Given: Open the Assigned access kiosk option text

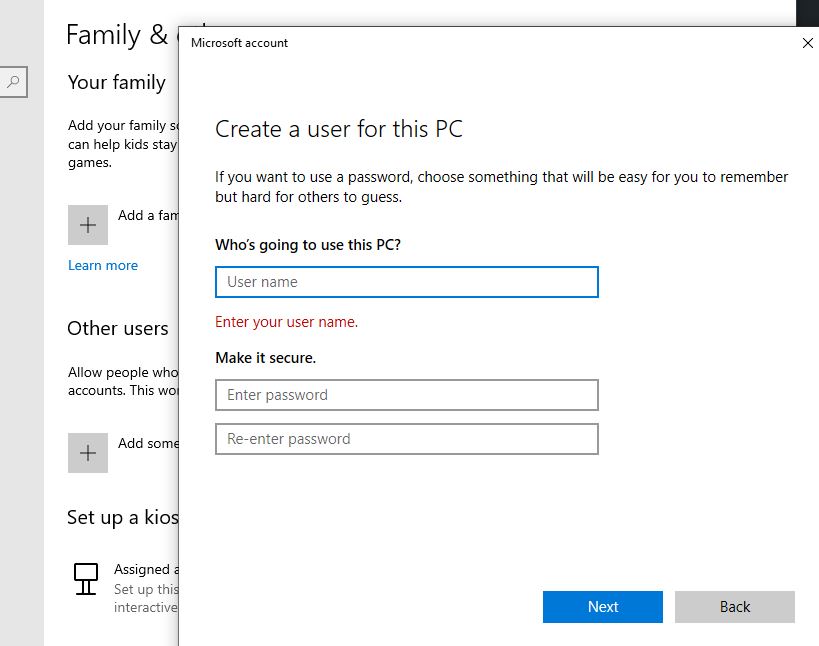Looking at the screenshot, I should [x=144, y=569].
